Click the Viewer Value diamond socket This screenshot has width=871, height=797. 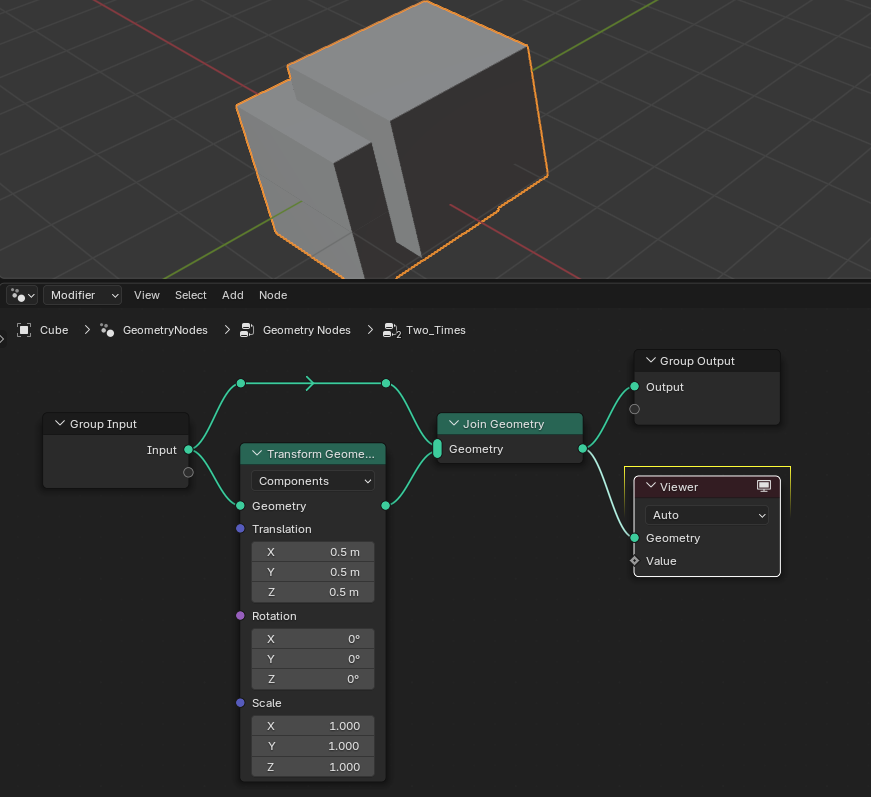[634, 560]
